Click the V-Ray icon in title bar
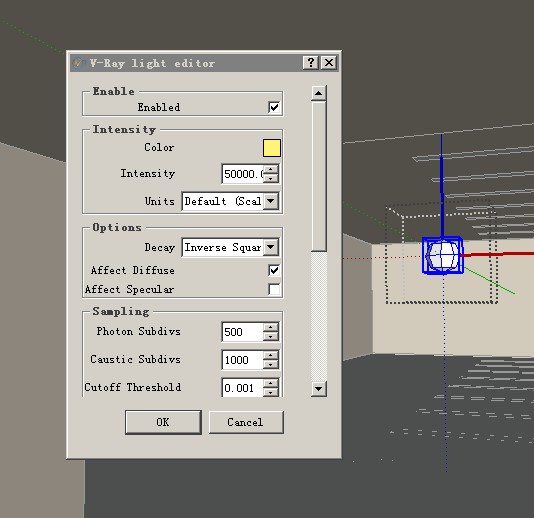534x518 pixels. 79,63
